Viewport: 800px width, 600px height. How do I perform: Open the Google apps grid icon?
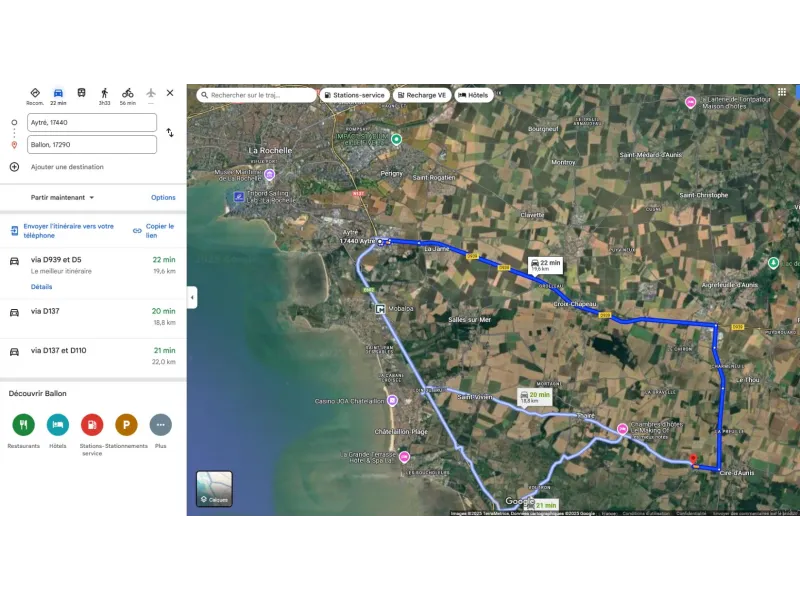(x=782, y=92)
